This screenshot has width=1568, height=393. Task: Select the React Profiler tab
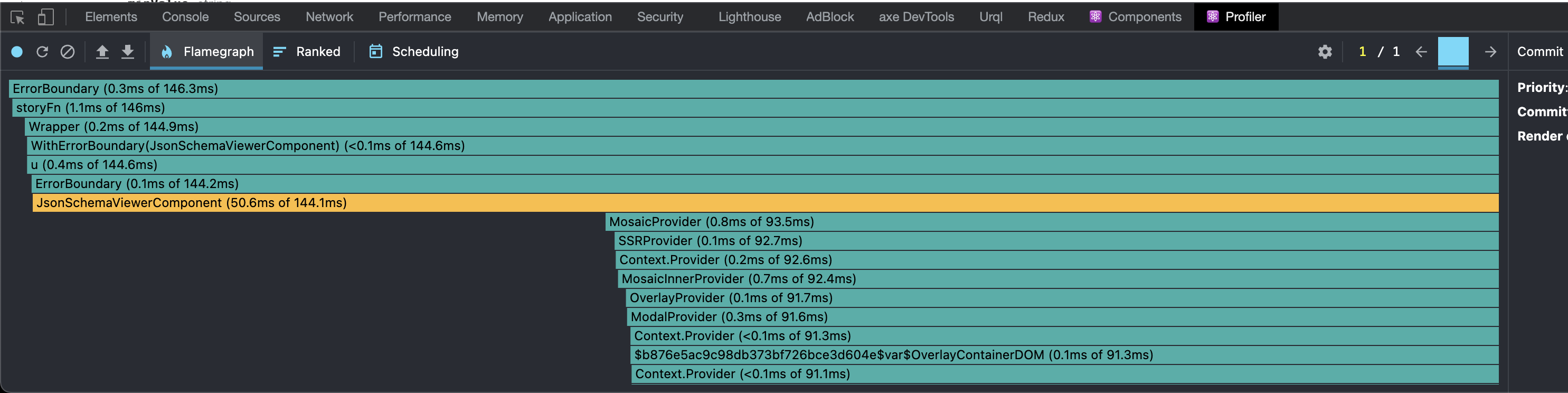pyautogui.click(x=1235, y=17)
